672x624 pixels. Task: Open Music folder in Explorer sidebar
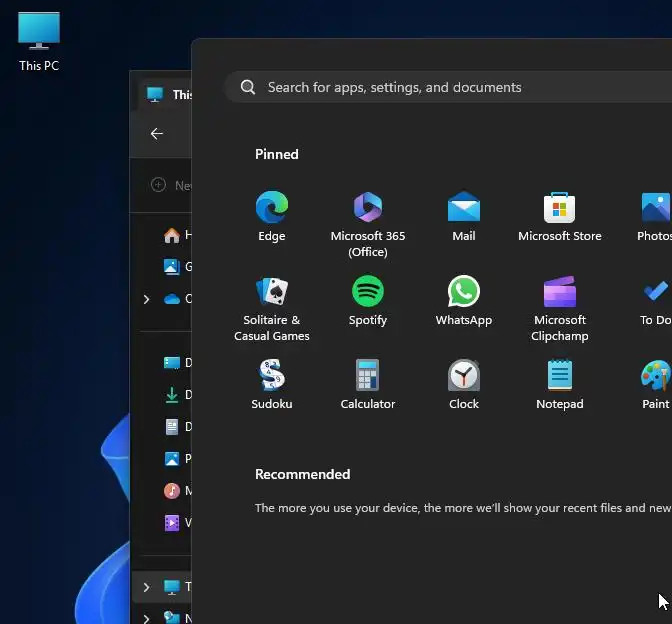coord(177,491)
